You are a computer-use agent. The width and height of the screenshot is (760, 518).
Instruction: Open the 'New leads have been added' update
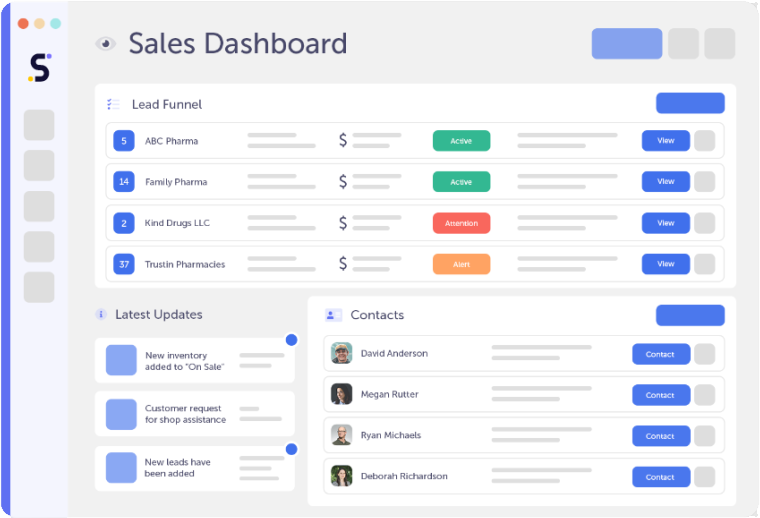tap(195, 468)
